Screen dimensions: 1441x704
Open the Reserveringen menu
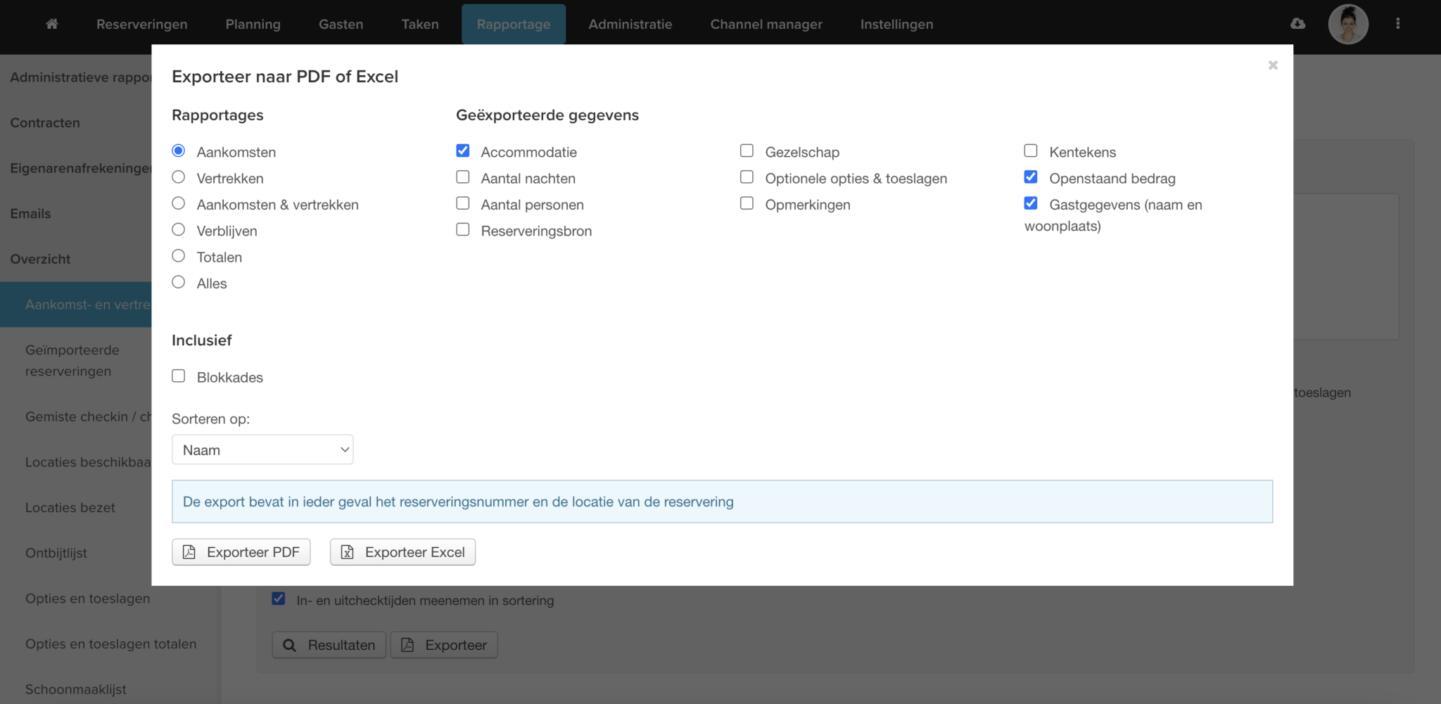point(142,24)
